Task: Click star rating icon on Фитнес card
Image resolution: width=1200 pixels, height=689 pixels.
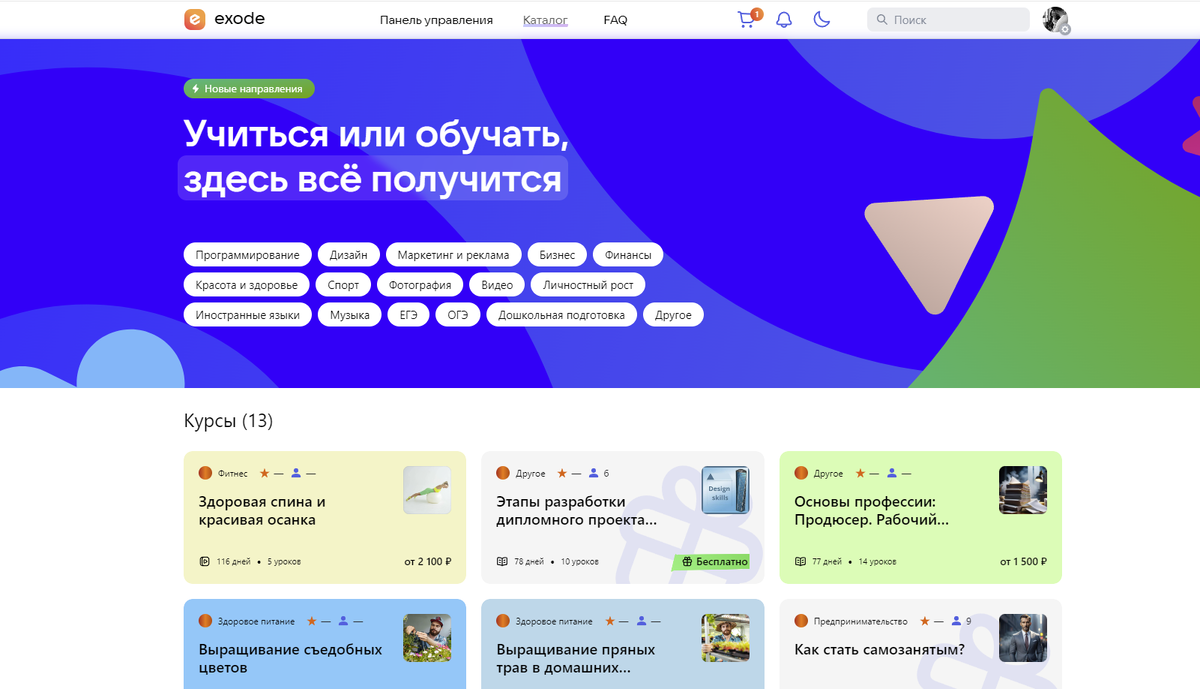Action: [x=264, y=473]
